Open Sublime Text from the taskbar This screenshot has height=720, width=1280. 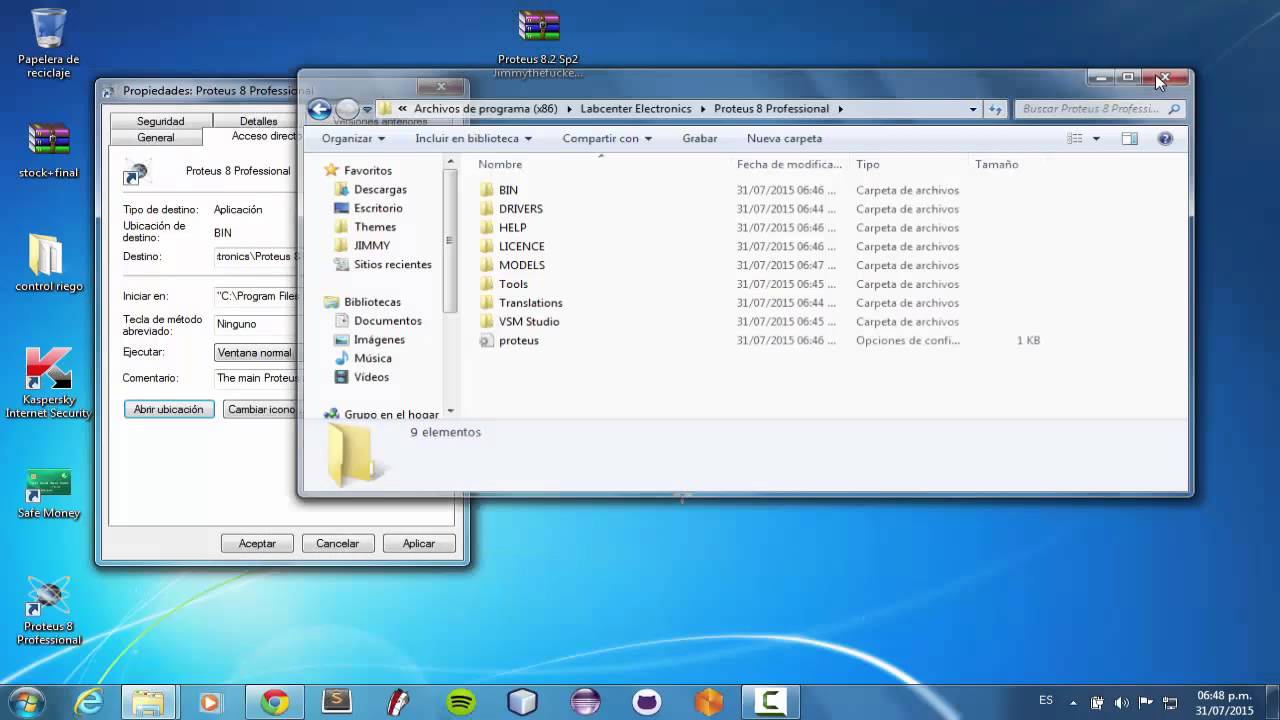(x=337, y=702)
